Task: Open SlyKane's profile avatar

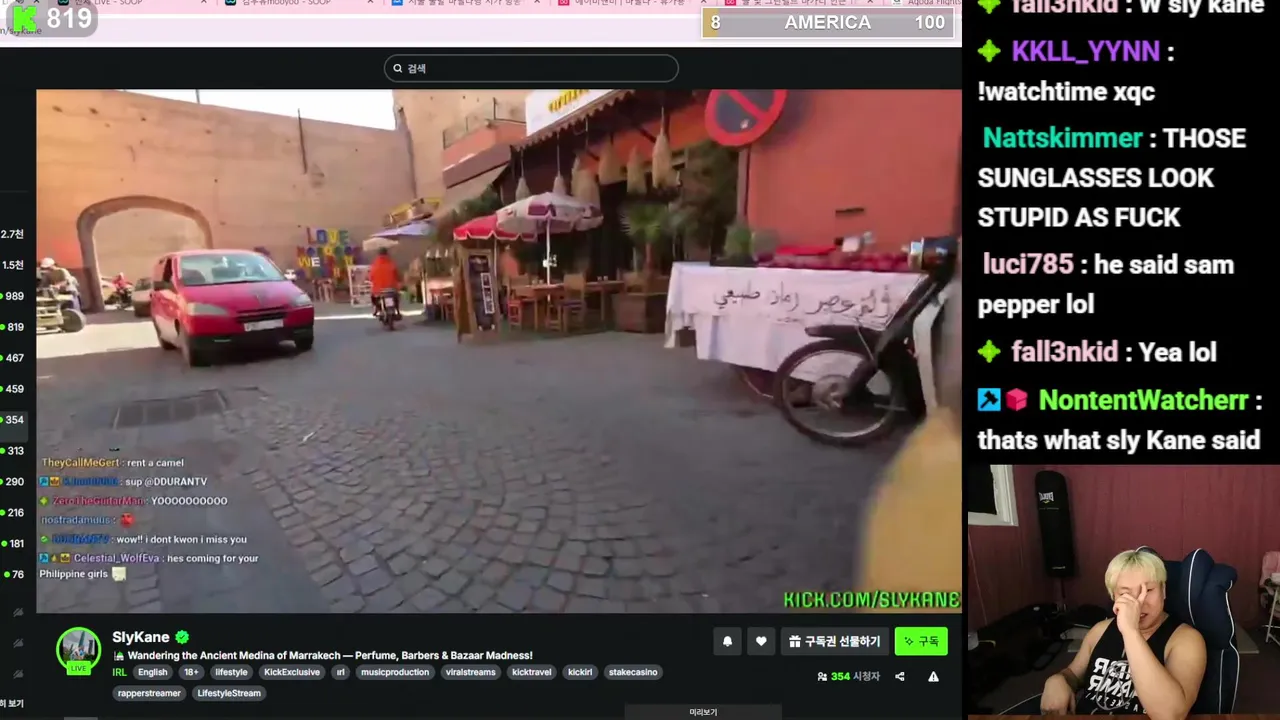Action: click(x=78, y=650)
